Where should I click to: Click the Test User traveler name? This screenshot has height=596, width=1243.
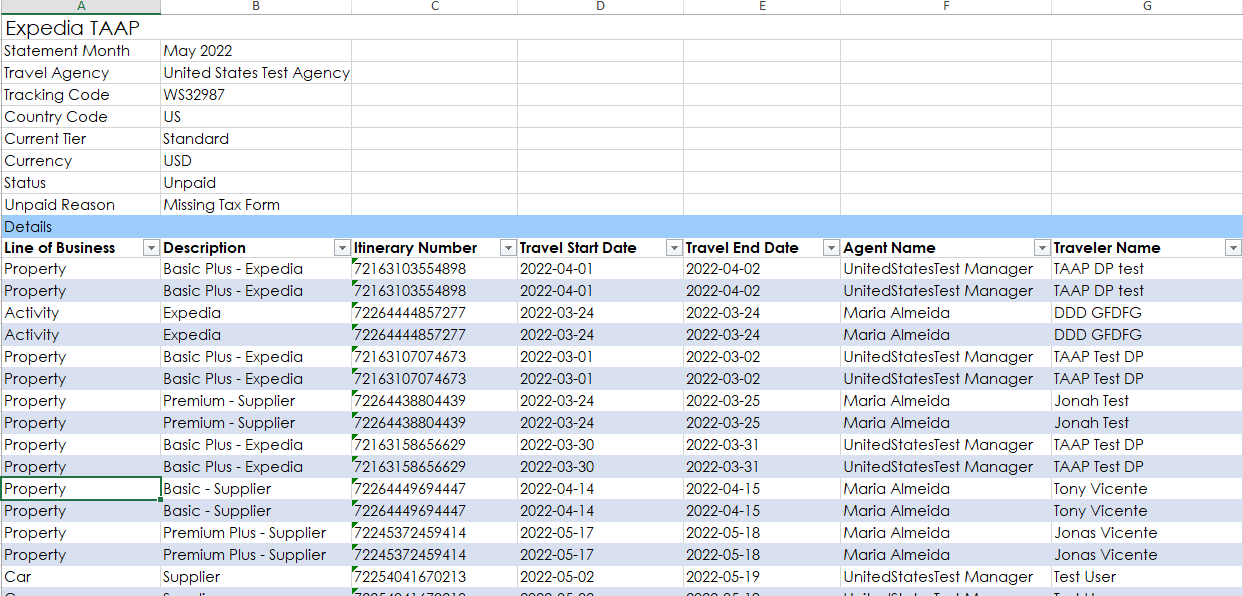pos(1147,577)
